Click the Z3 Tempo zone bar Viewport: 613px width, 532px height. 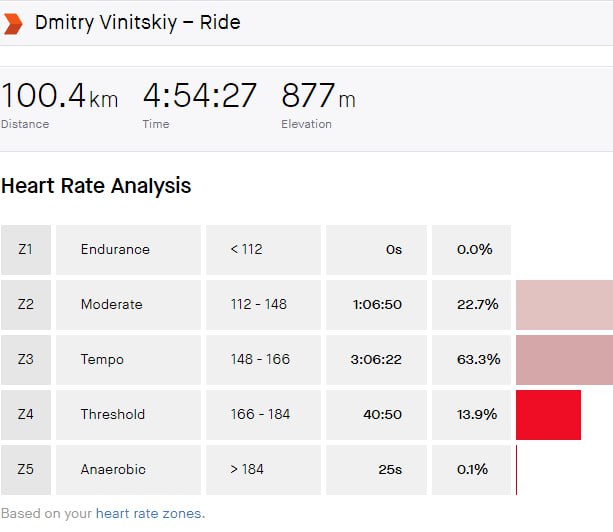(x=564, y=360)
